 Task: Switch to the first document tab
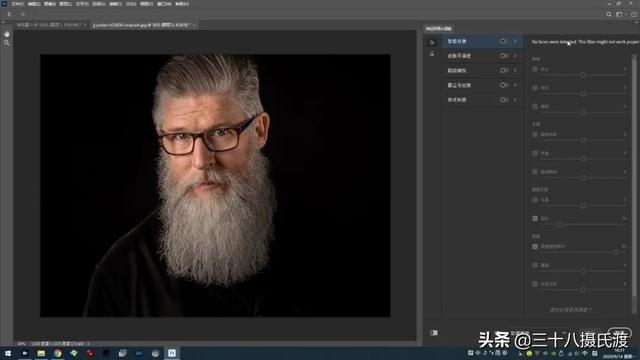point(51,25)
